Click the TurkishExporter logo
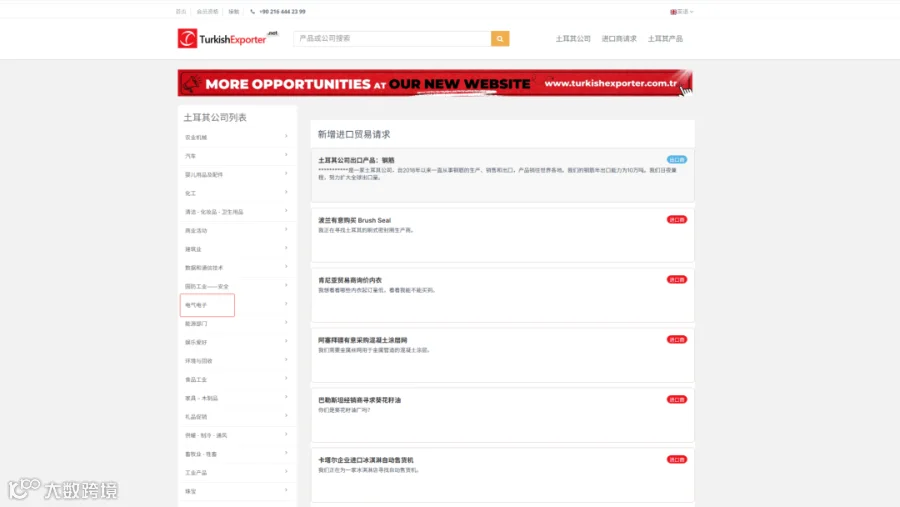The height and width of the screenshot is (507, 900). pyautogui.click(x=227, y=38)
